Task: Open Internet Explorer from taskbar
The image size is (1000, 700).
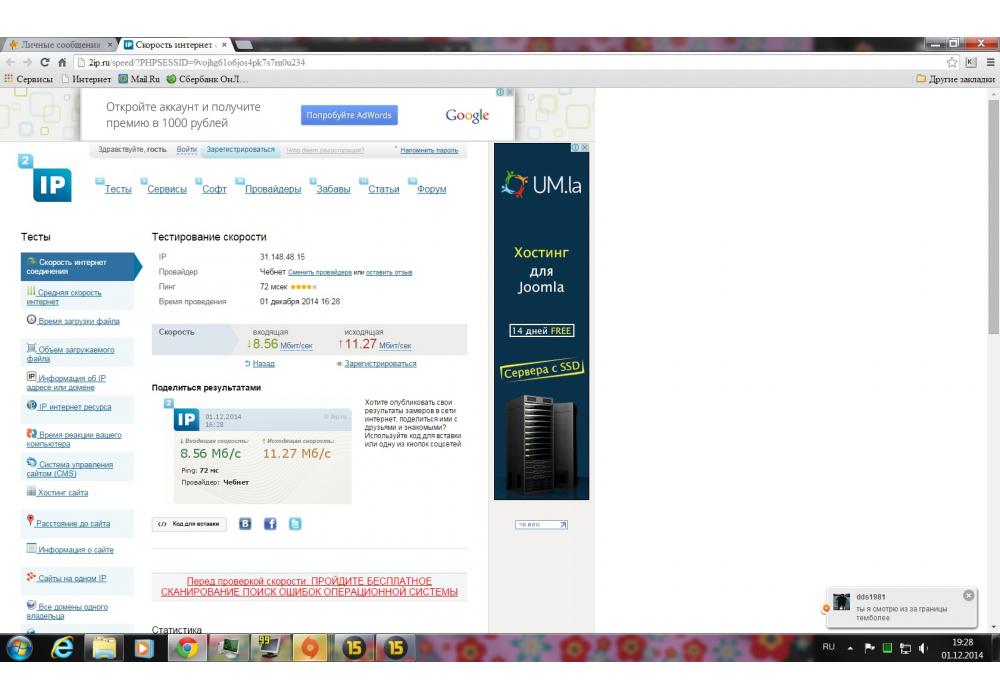Action: [x=62, y=648]
